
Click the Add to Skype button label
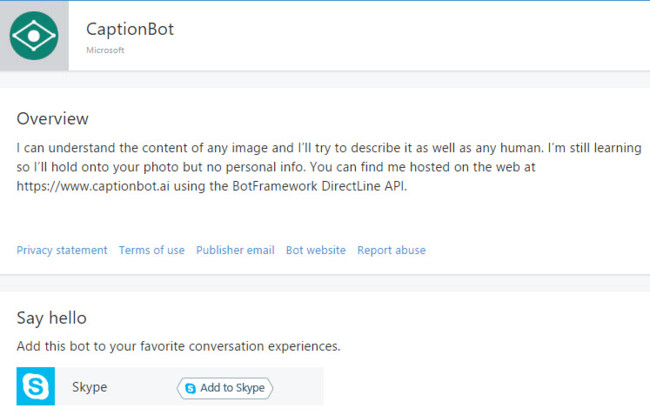click(x=232, y=388)
